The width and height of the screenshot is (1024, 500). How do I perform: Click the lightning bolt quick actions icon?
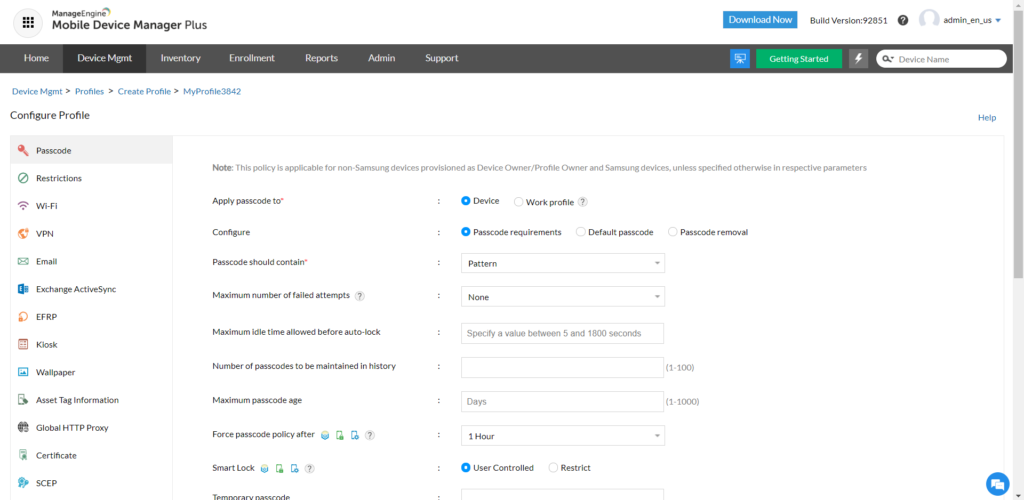point(858,59)
